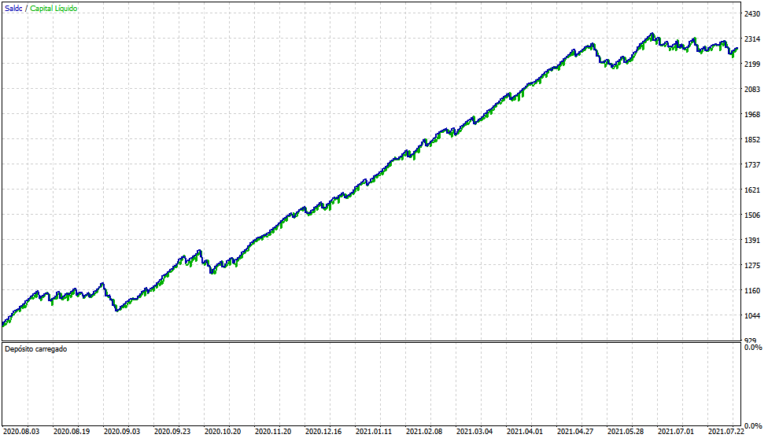Select the 'Depósito carregado' panel label
768x438 pixels.
37,350
